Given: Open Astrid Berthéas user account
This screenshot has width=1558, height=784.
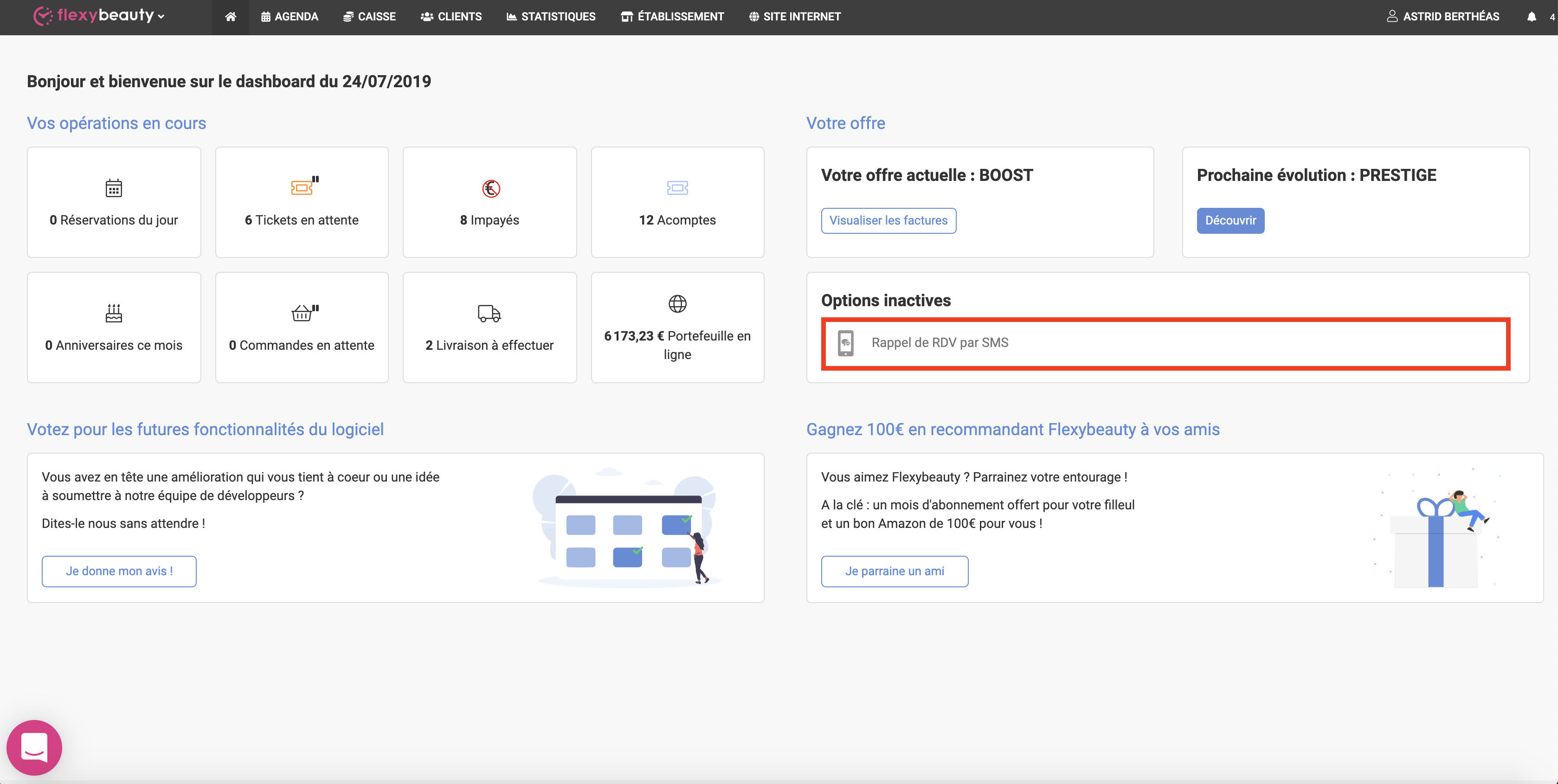Looking at the screenshot, I should point(1443,17).
